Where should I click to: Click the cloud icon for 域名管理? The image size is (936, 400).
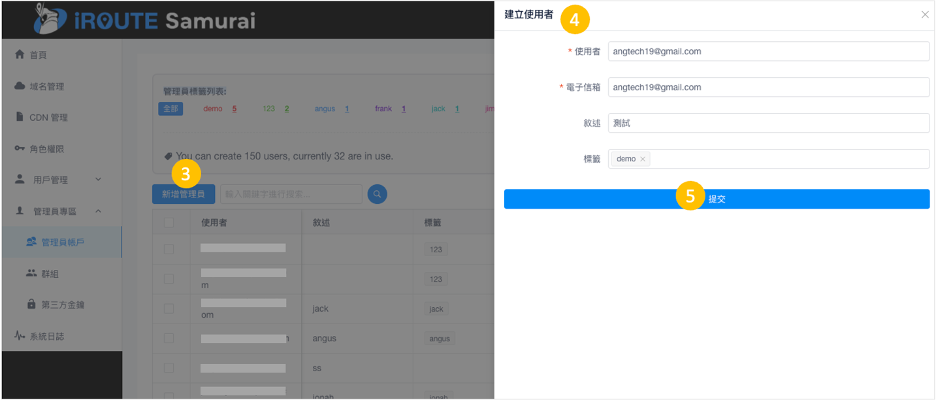coord(19,86)
